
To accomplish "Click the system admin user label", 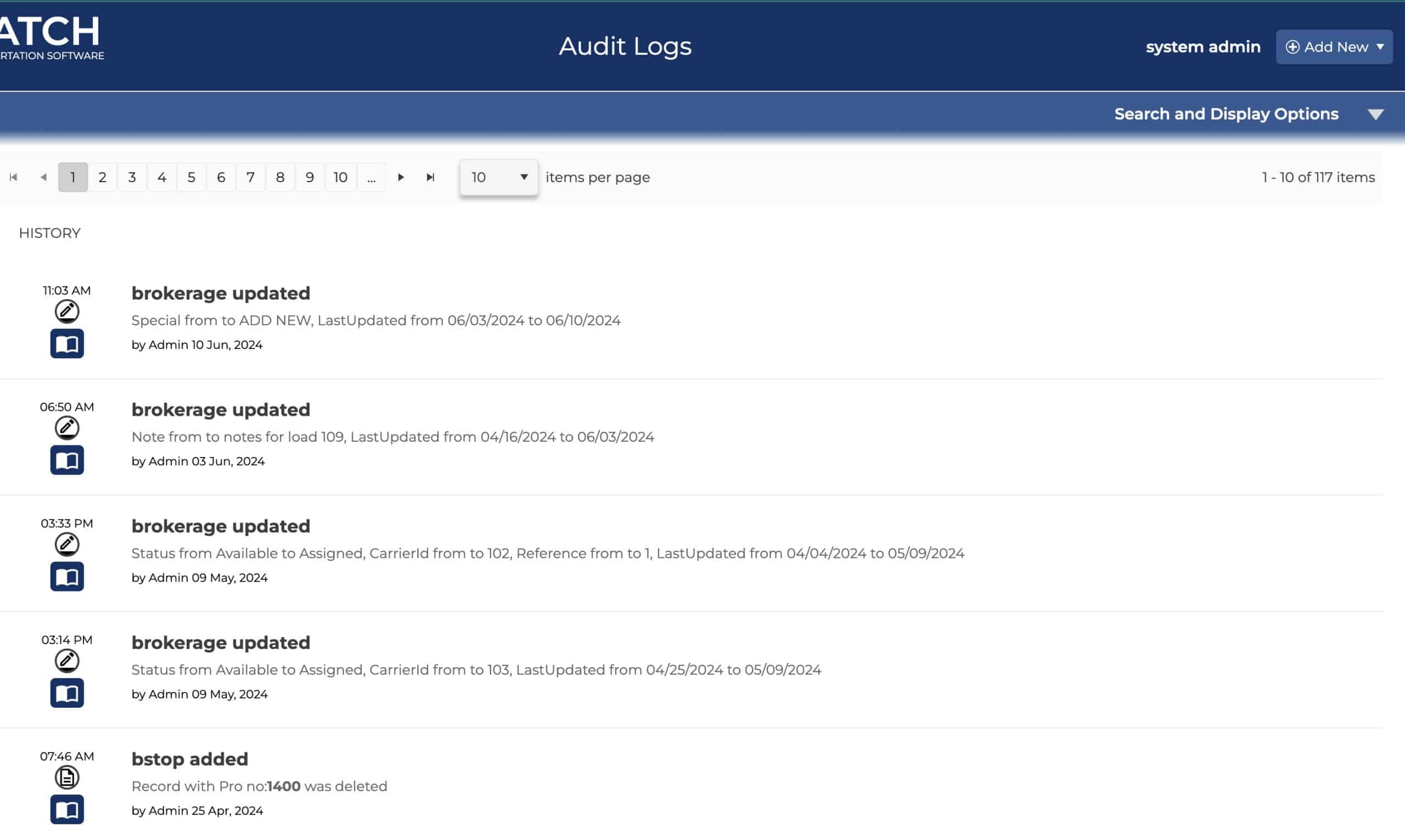I will (1203, 47).
